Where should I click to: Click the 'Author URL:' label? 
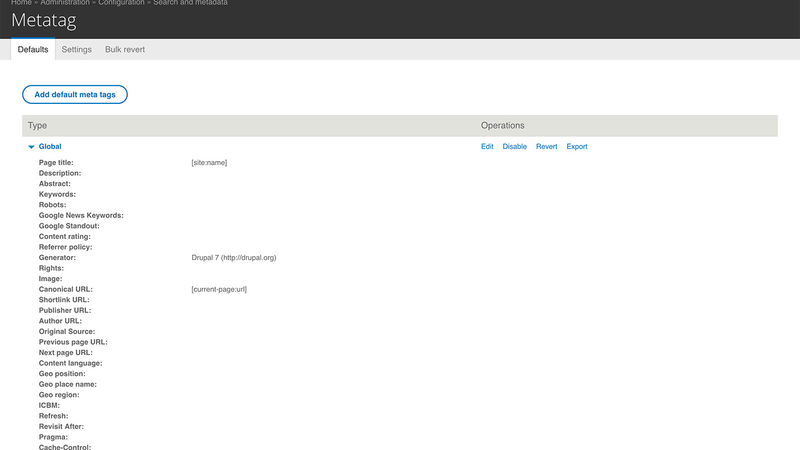60,321
